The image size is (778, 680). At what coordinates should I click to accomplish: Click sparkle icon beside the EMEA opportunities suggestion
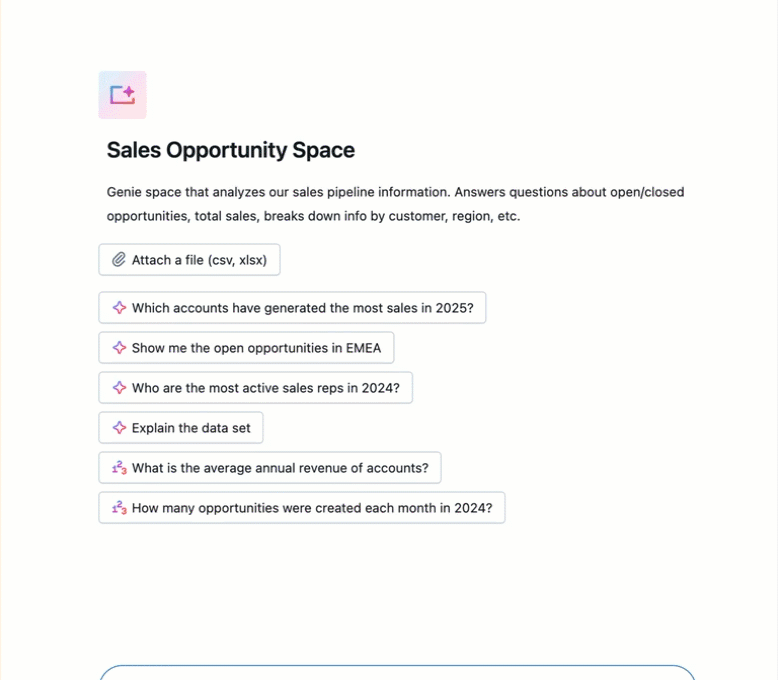pos(119,348)
